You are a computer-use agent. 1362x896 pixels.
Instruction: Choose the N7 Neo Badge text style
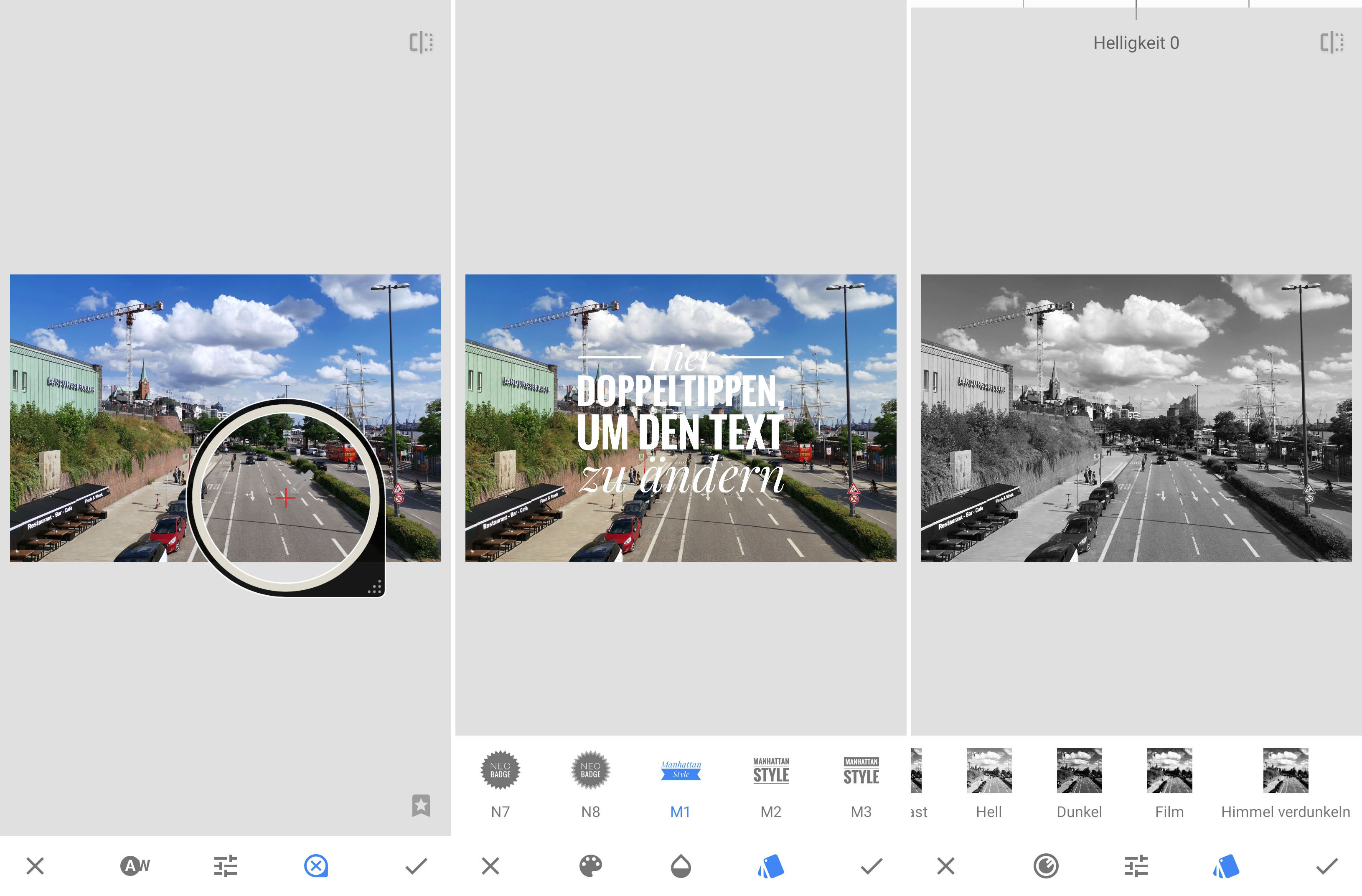point(500,784)
